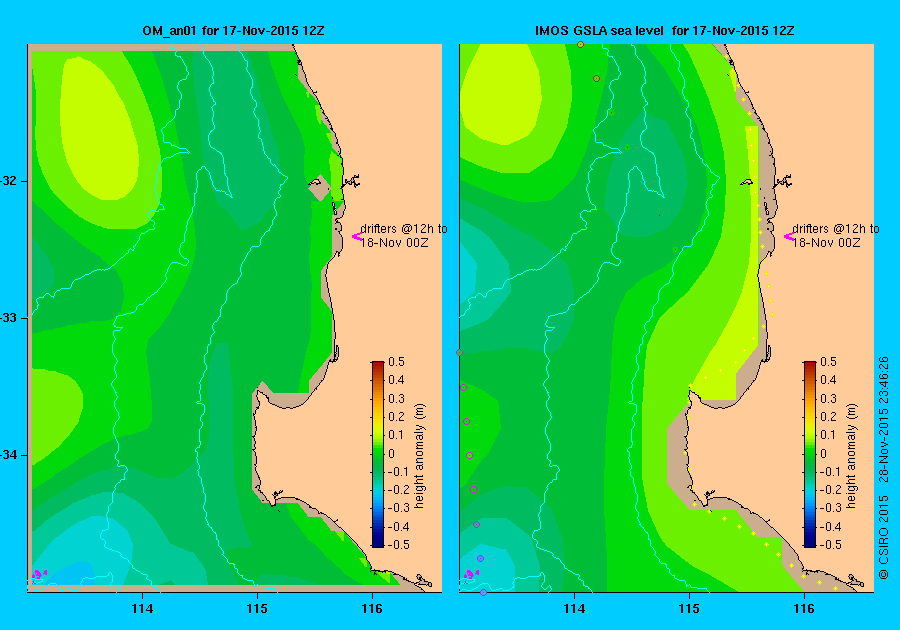Select the -0.5 colorbar label in the OM_an01 panel
900x630 pixels.
[398, 545]
